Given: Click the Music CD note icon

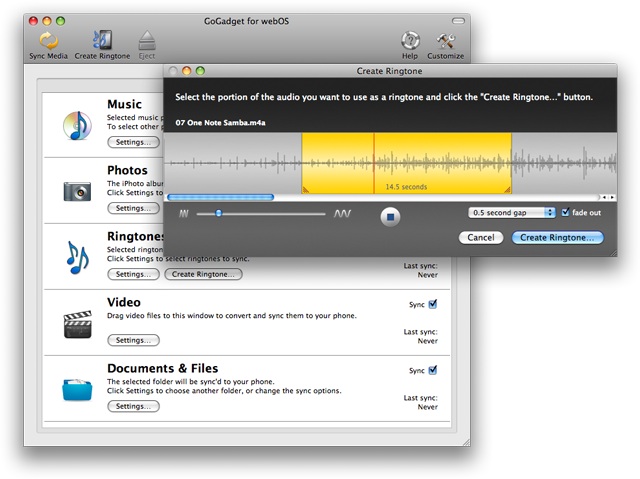Looking at the screenshot, I should pos(77,125).
